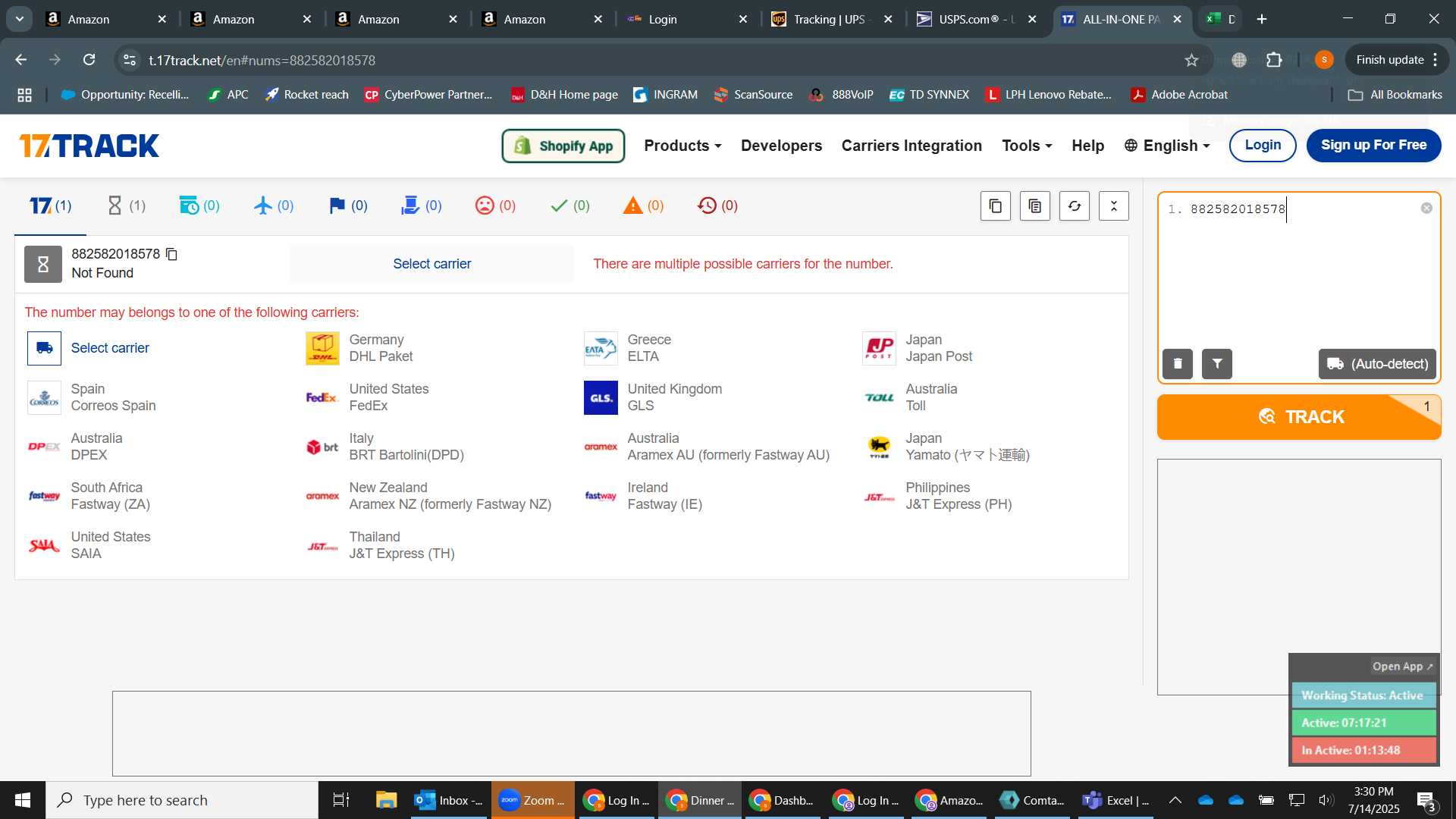This screenshot has width=1456, height=819.
Task: Click the filter numbers icon
Action: [x=1217, y=364]
